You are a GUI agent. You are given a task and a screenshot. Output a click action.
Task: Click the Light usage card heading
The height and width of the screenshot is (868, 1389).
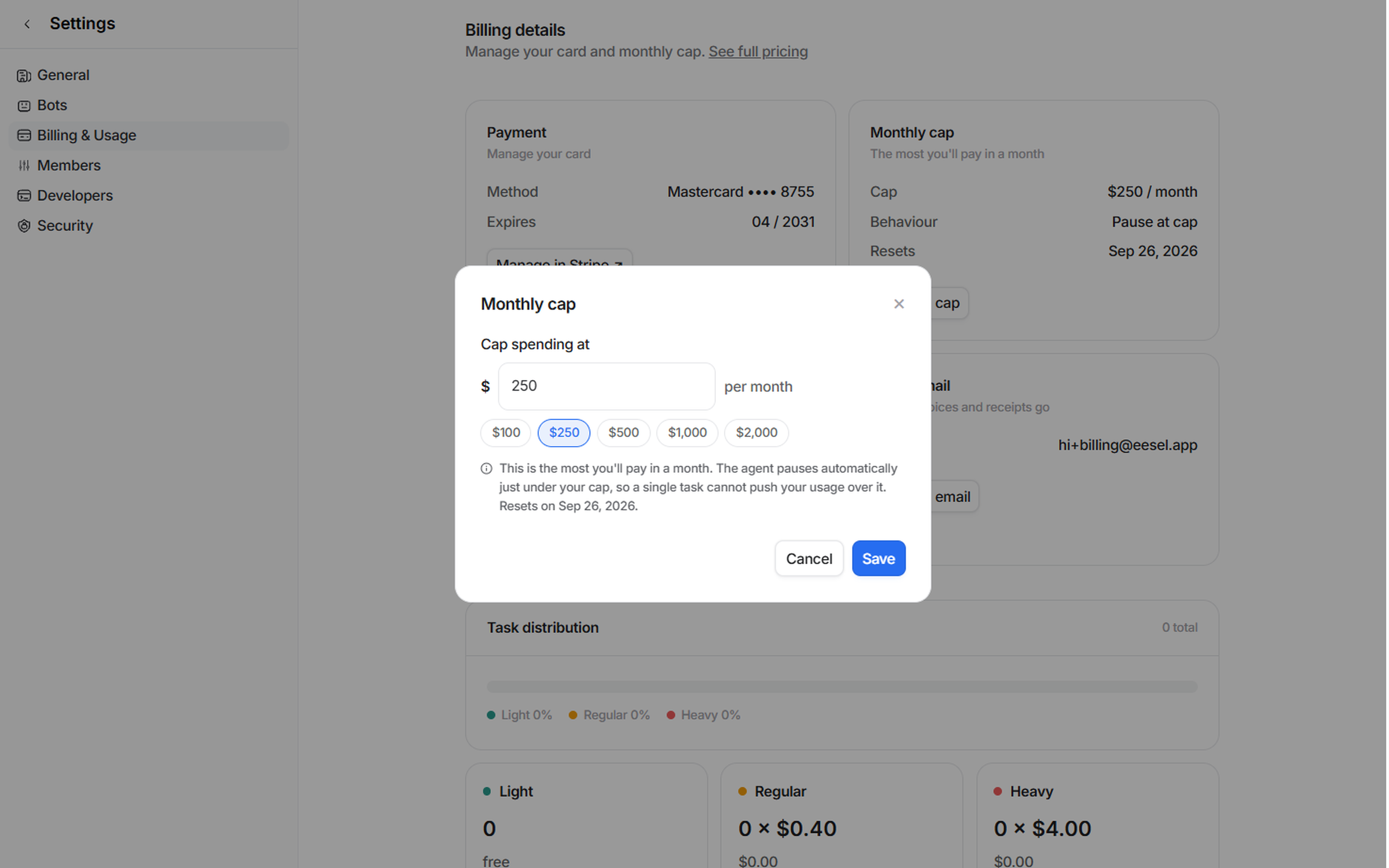[x=516, y=791]
